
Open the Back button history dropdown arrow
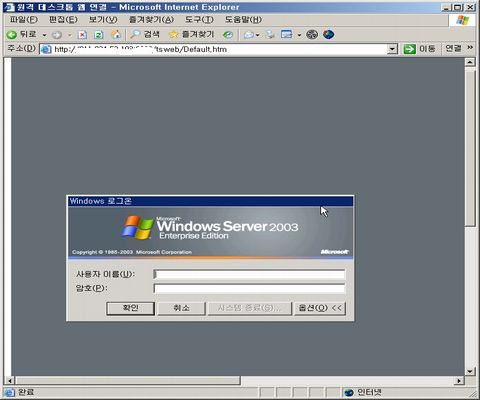click(44, 35)
